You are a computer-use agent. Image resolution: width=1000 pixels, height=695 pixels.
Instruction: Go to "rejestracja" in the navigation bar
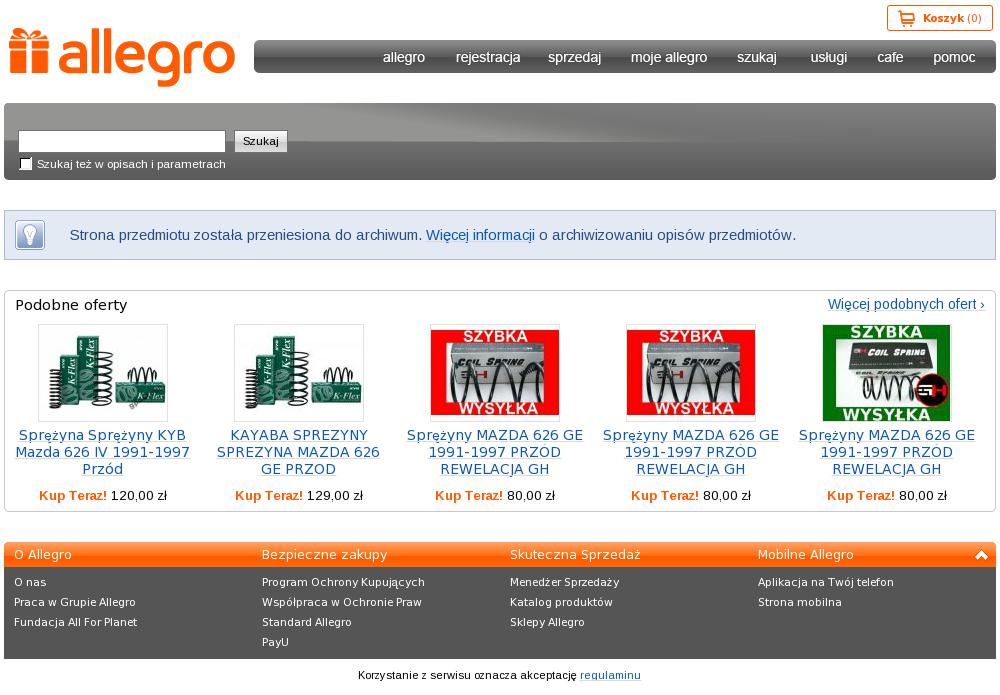pyautogui.click(x=488, y=57)
